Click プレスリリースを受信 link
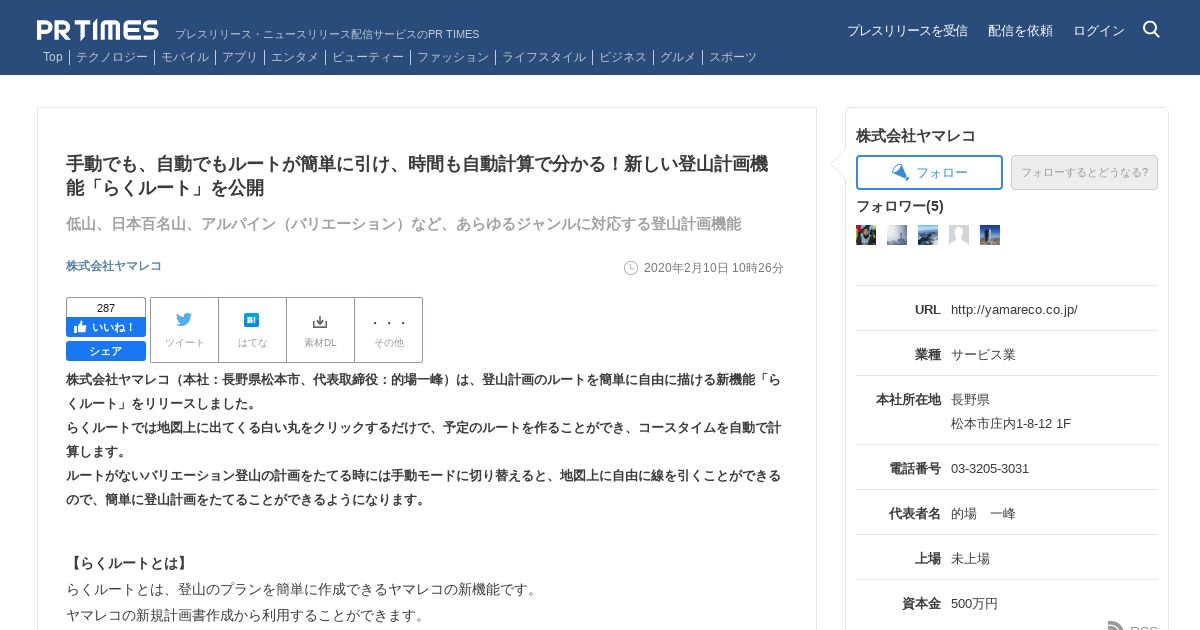The image size is (1200, 630). pos(907,31)
